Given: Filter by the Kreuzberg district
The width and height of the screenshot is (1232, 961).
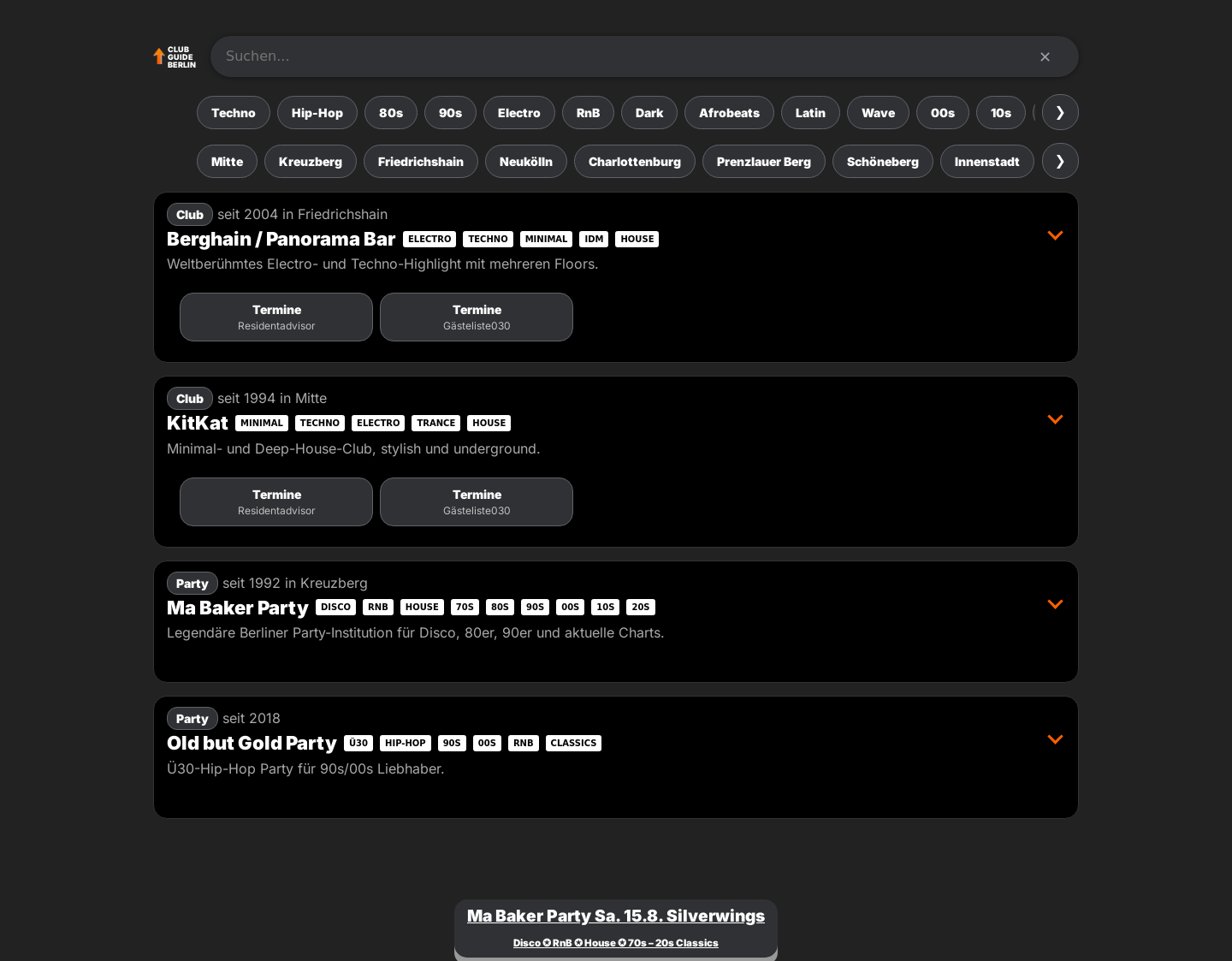Looking at the screenshot, I should (311, 162).
